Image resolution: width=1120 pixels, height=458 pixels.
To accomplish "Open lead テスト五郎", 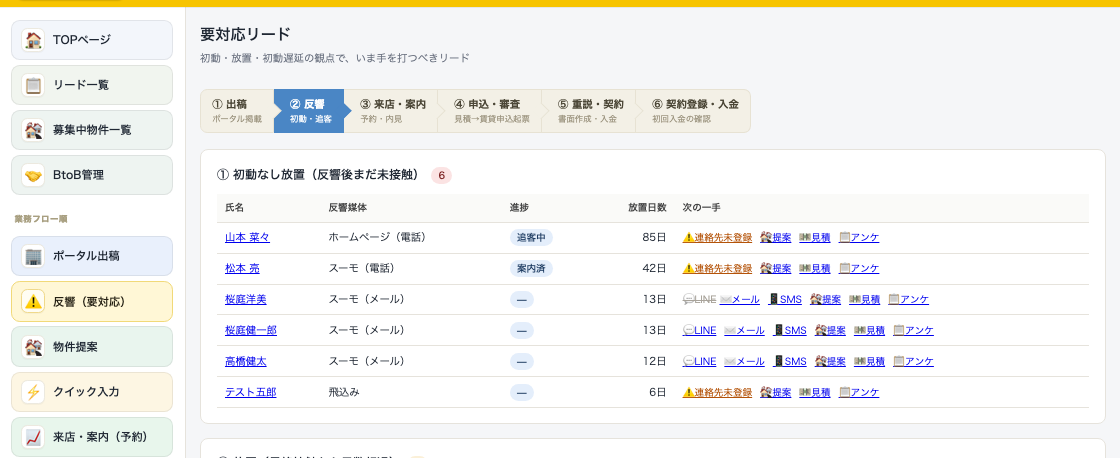I will pyautogui.click(x=251, y=392).
